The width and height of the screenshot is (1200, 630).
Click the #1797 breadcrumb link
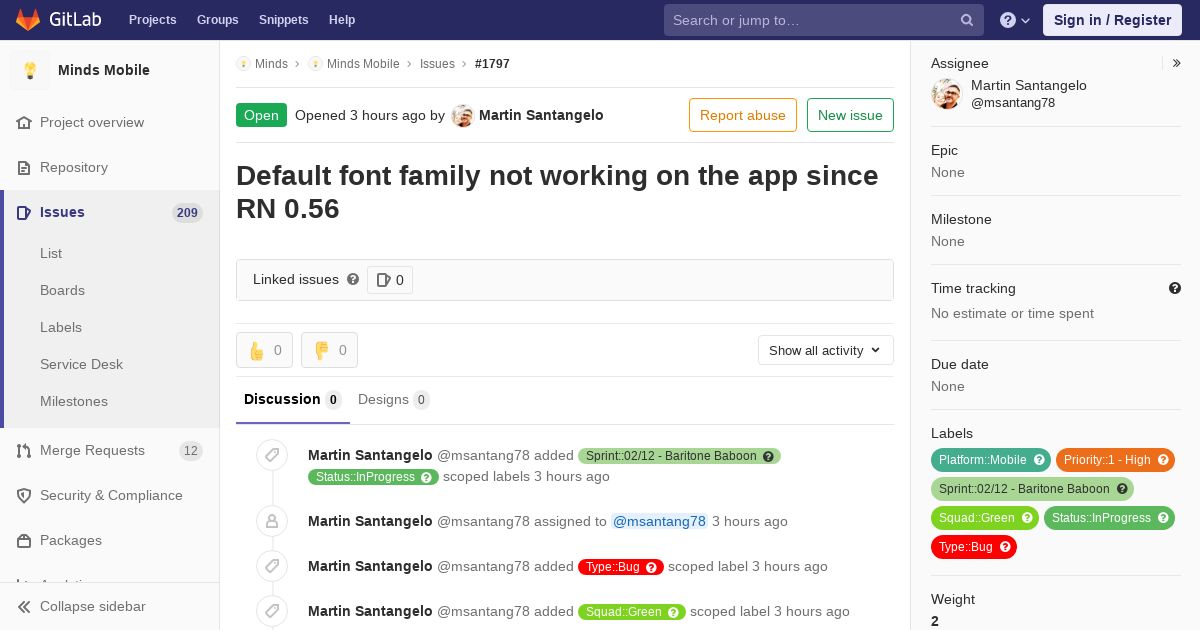492,63
